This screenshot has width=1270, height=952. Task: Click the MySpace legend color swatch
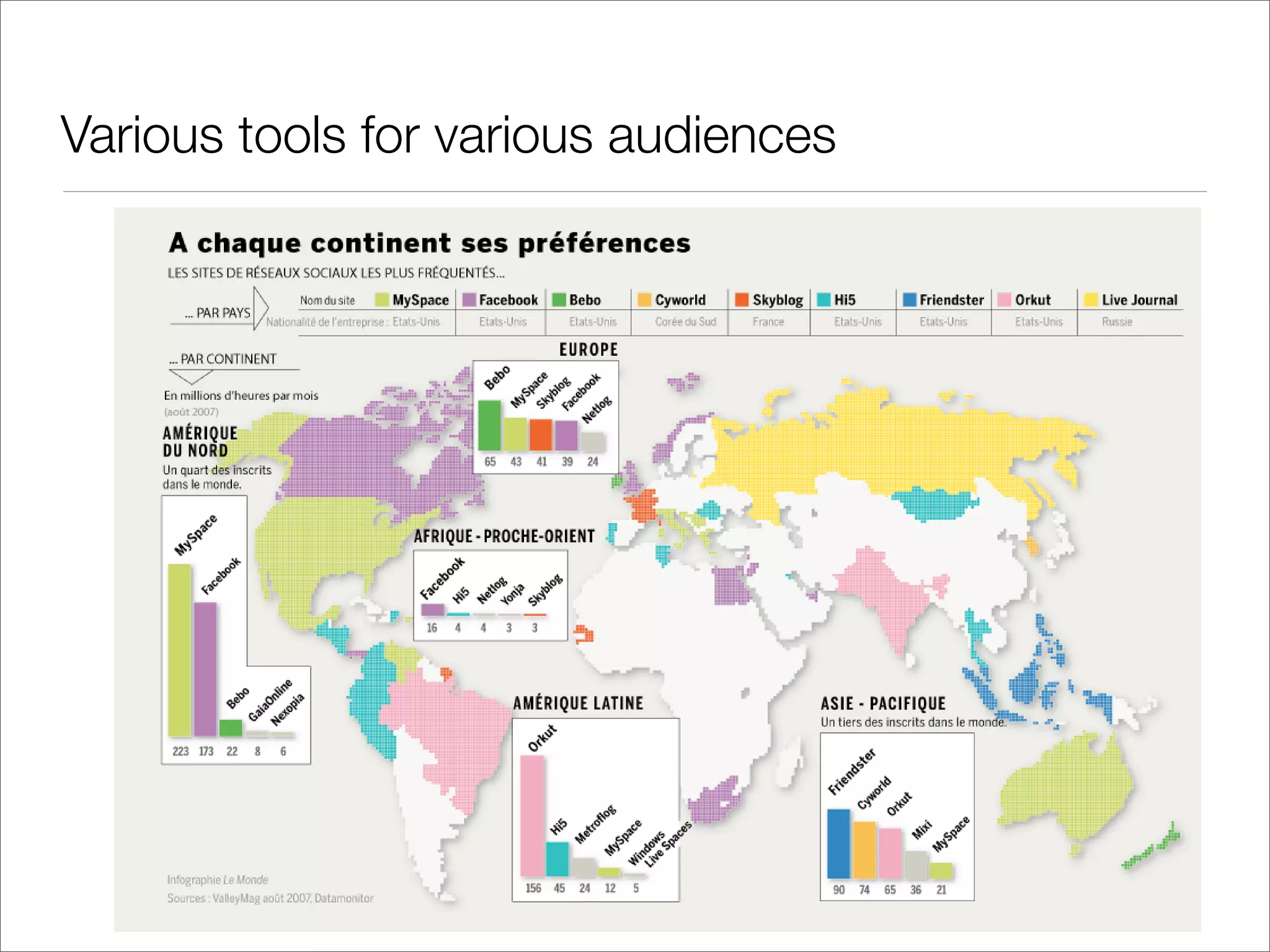point(382,300)
